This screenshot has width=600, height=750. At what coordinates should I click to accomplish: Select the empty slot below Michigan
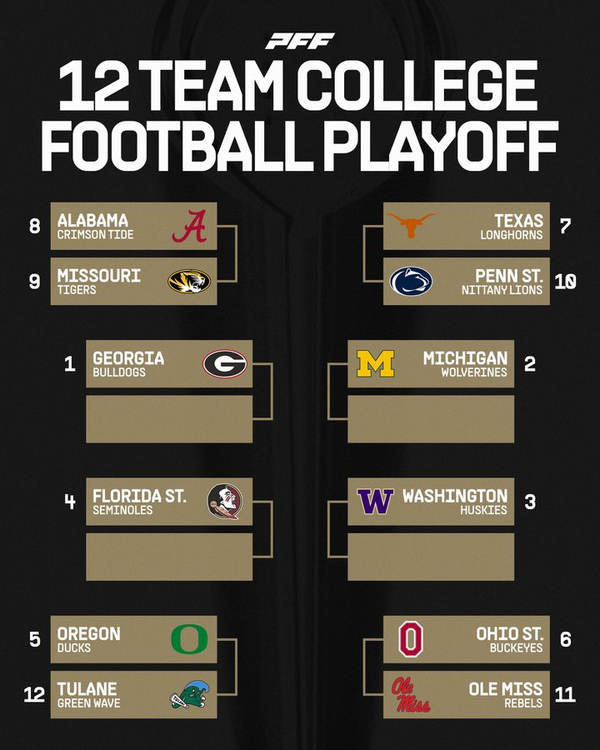[x=430, y=419]
